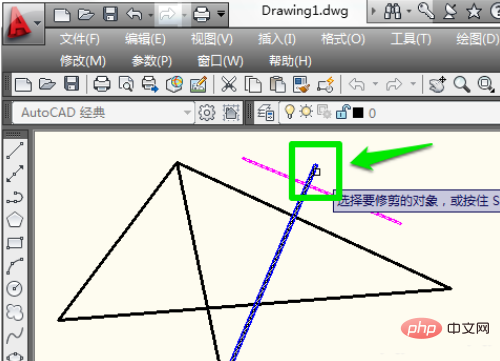Viewport: 500px width, 361px height.
Task: Toggle layer 0 viewport freeze icon
Action: coord(324,112)
